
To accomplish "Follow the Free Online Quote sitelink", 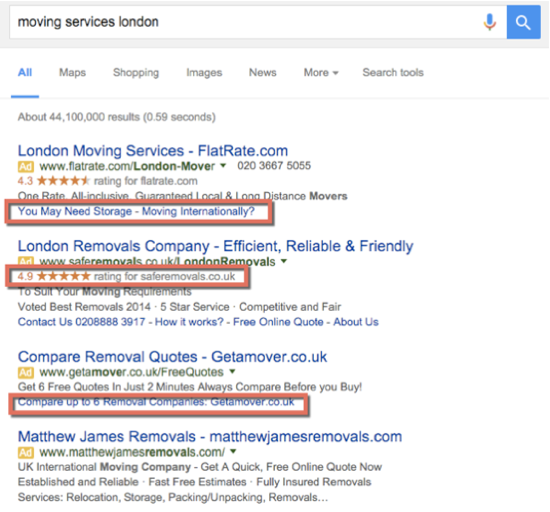I will [278, 322].
